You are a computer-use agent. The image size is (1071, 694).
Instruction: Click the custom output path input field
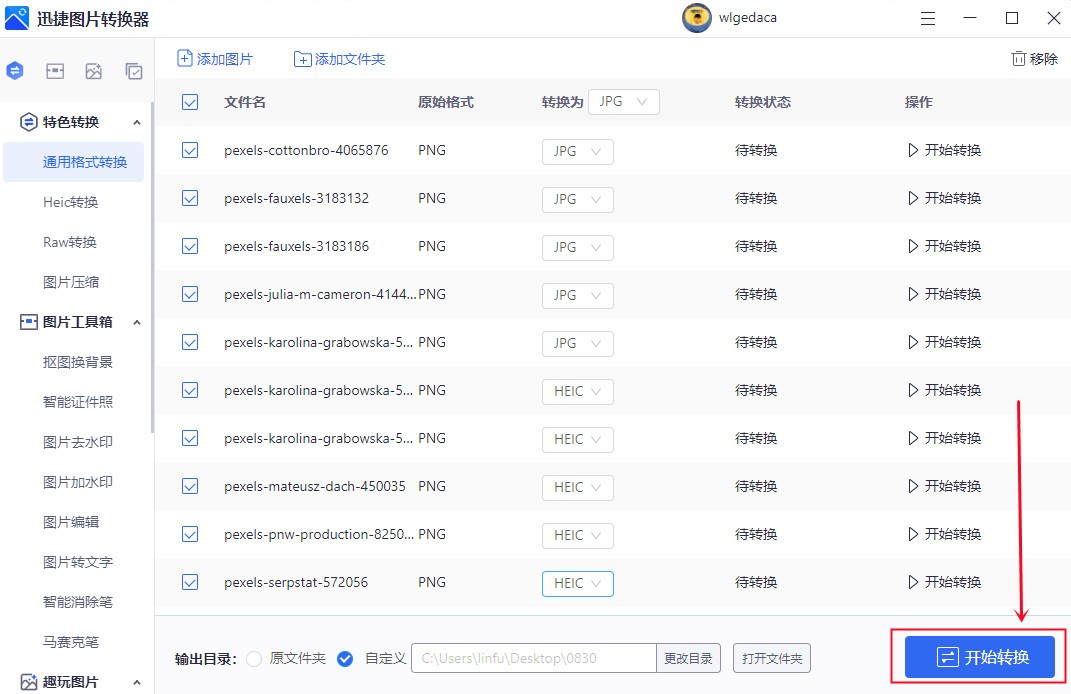point(533,658)
